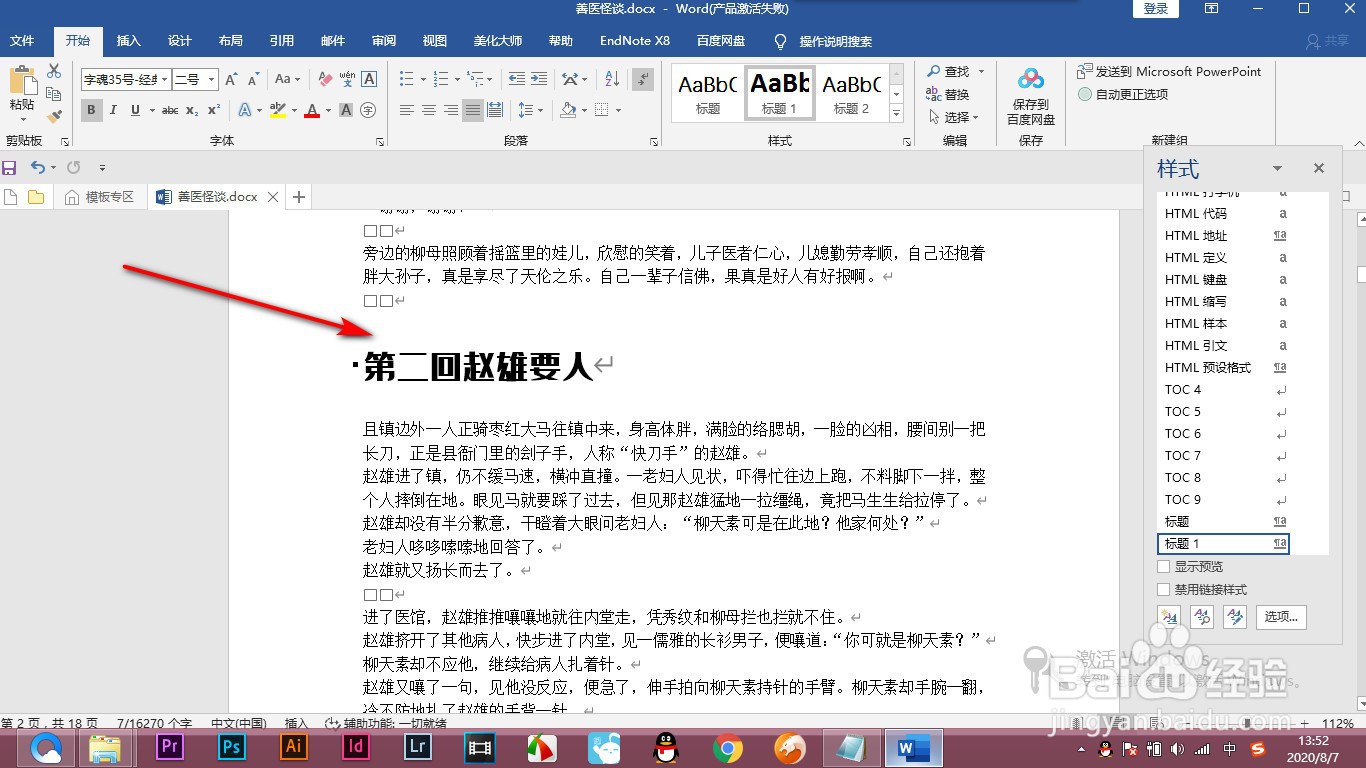Click the Undo arrow icon
1366x768 pixels.
tap(37, 168)
